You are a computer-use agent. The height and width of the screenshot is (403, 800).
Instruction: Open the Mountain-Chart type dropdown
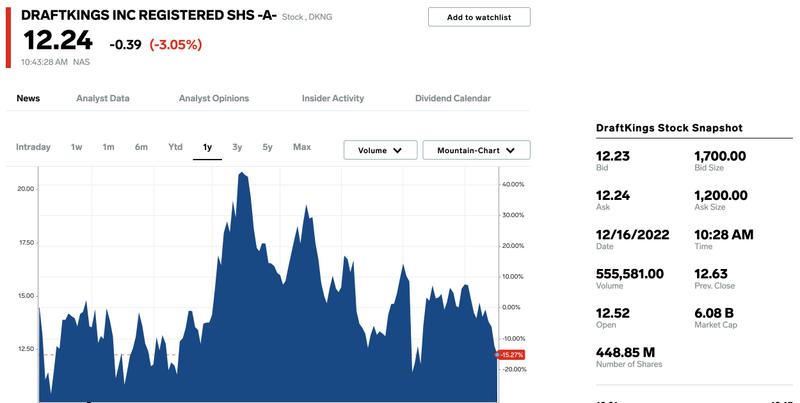coord(477,150)
